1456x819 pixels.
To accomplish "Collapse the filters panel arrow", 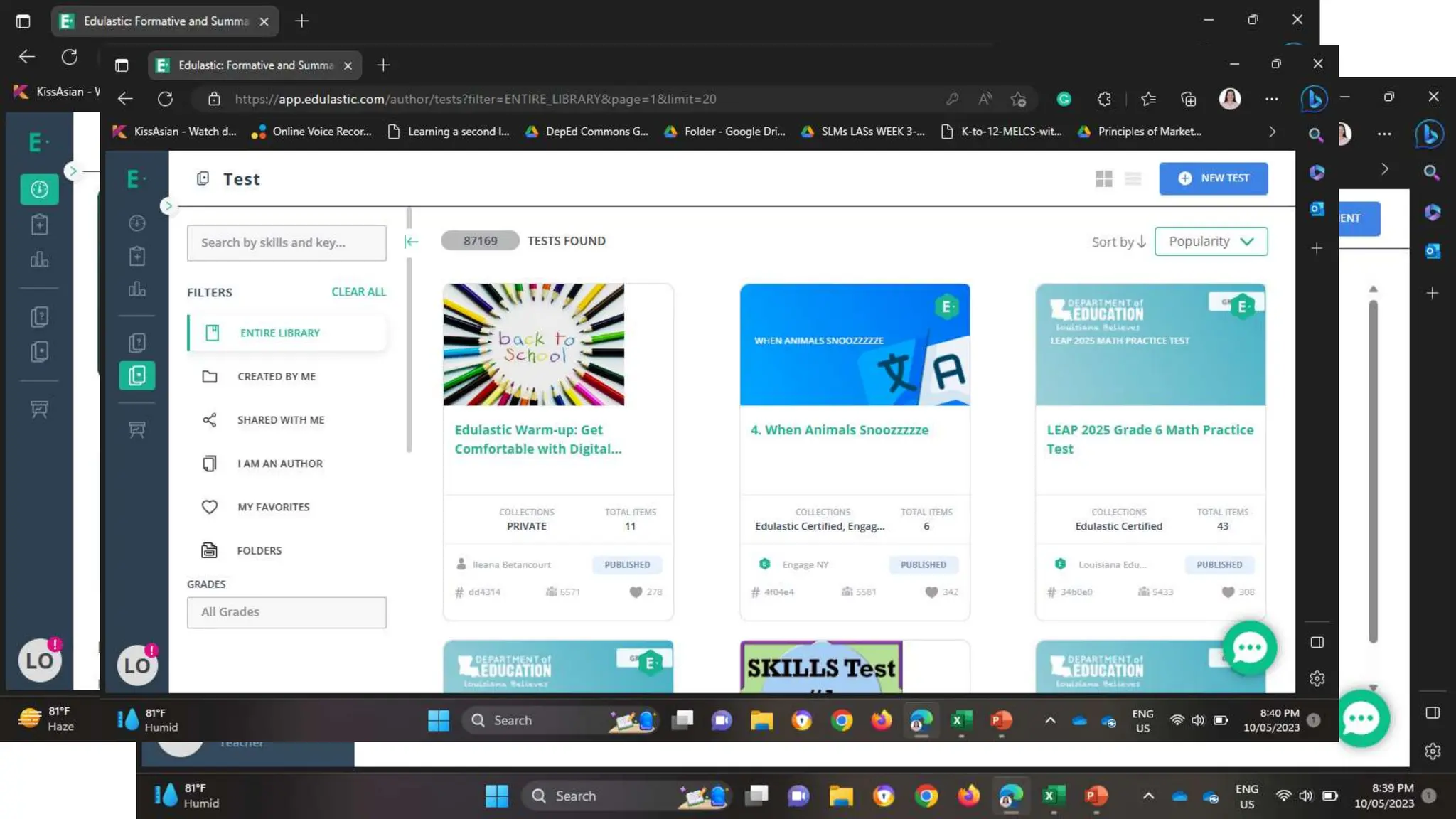I will [411, 242].
